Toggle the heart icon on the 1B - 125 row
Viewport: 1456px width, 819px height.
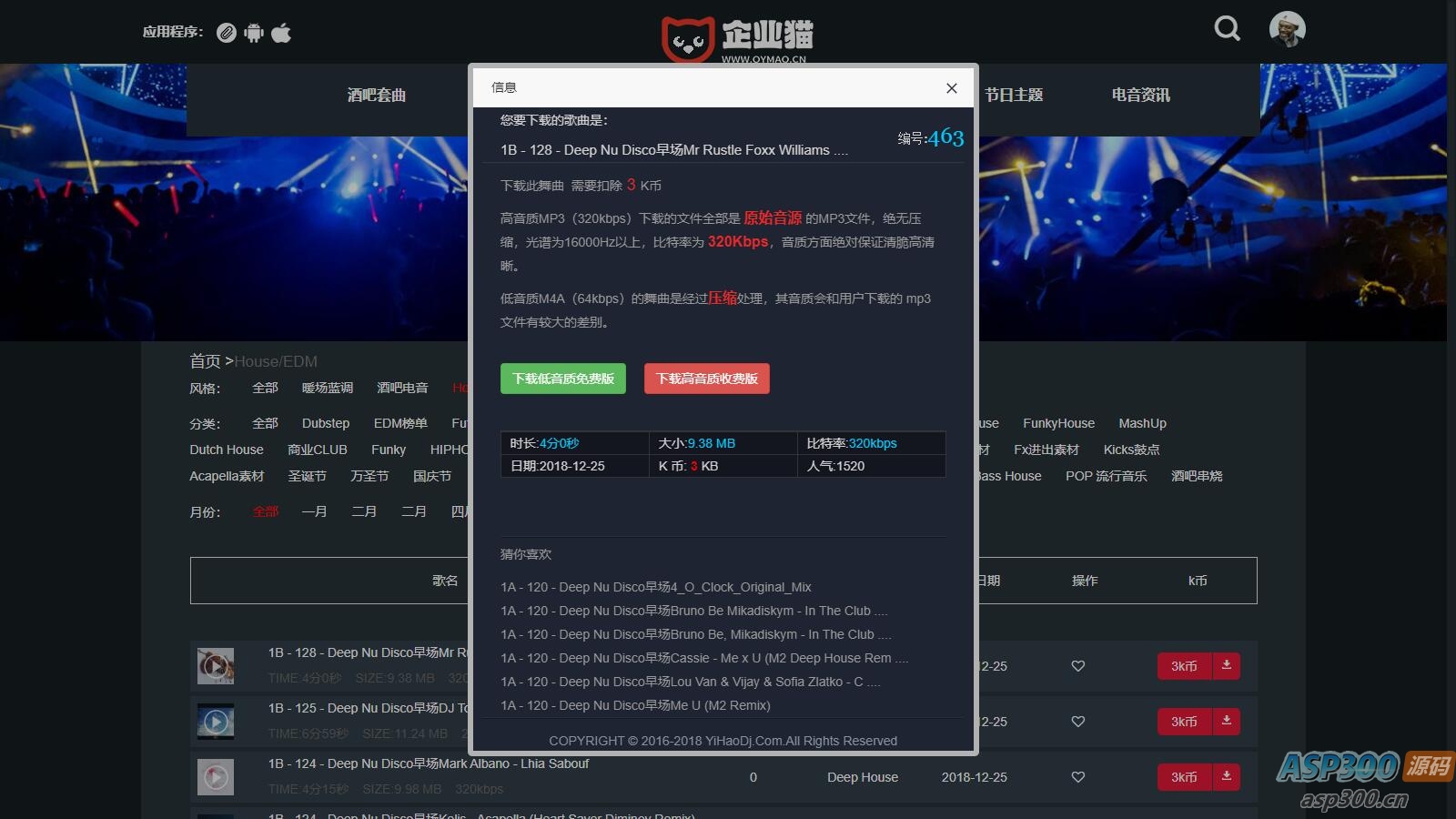point(1077,721)
